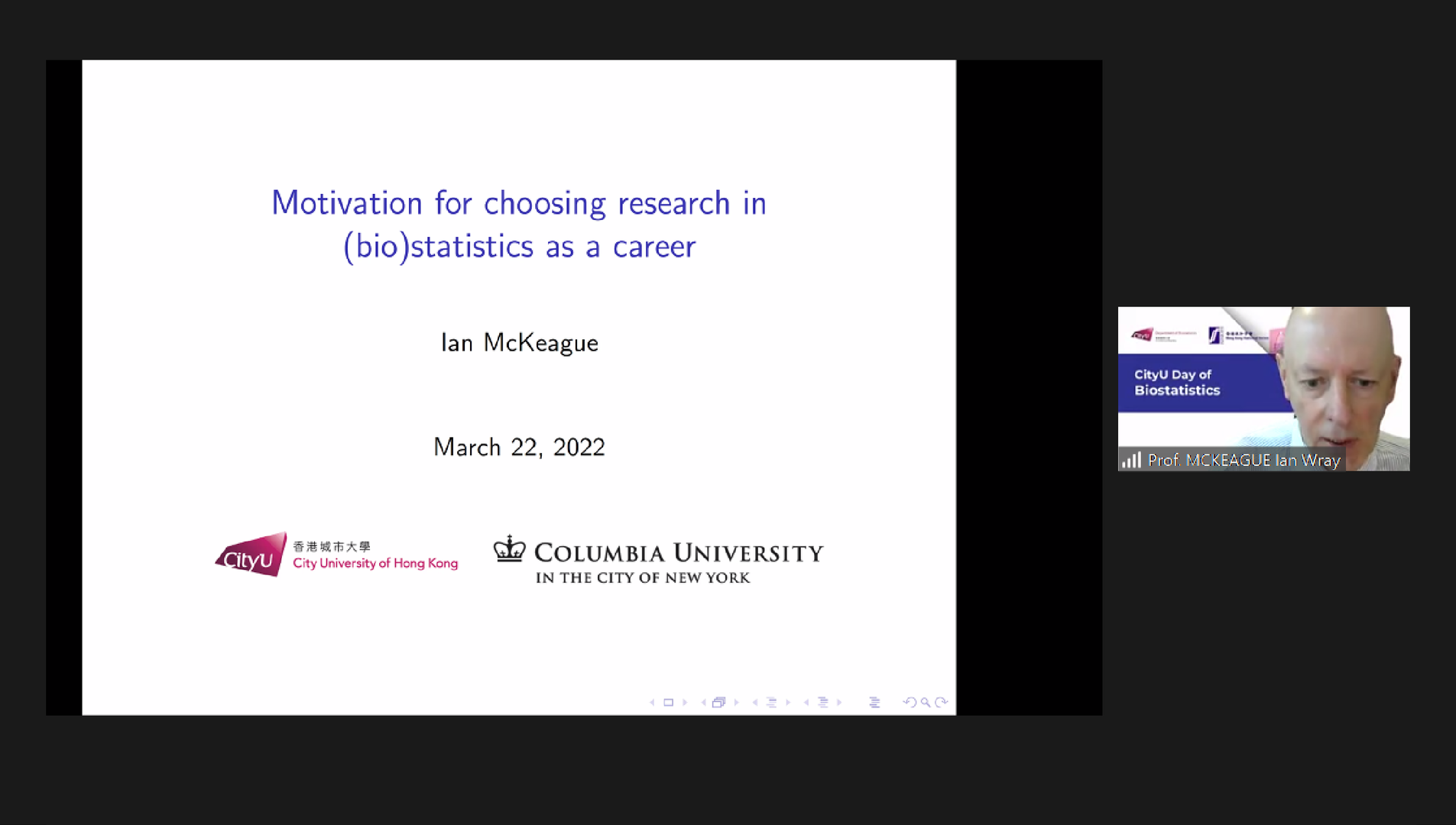Click the forward-in-history arrow icon

coord(942,702)
